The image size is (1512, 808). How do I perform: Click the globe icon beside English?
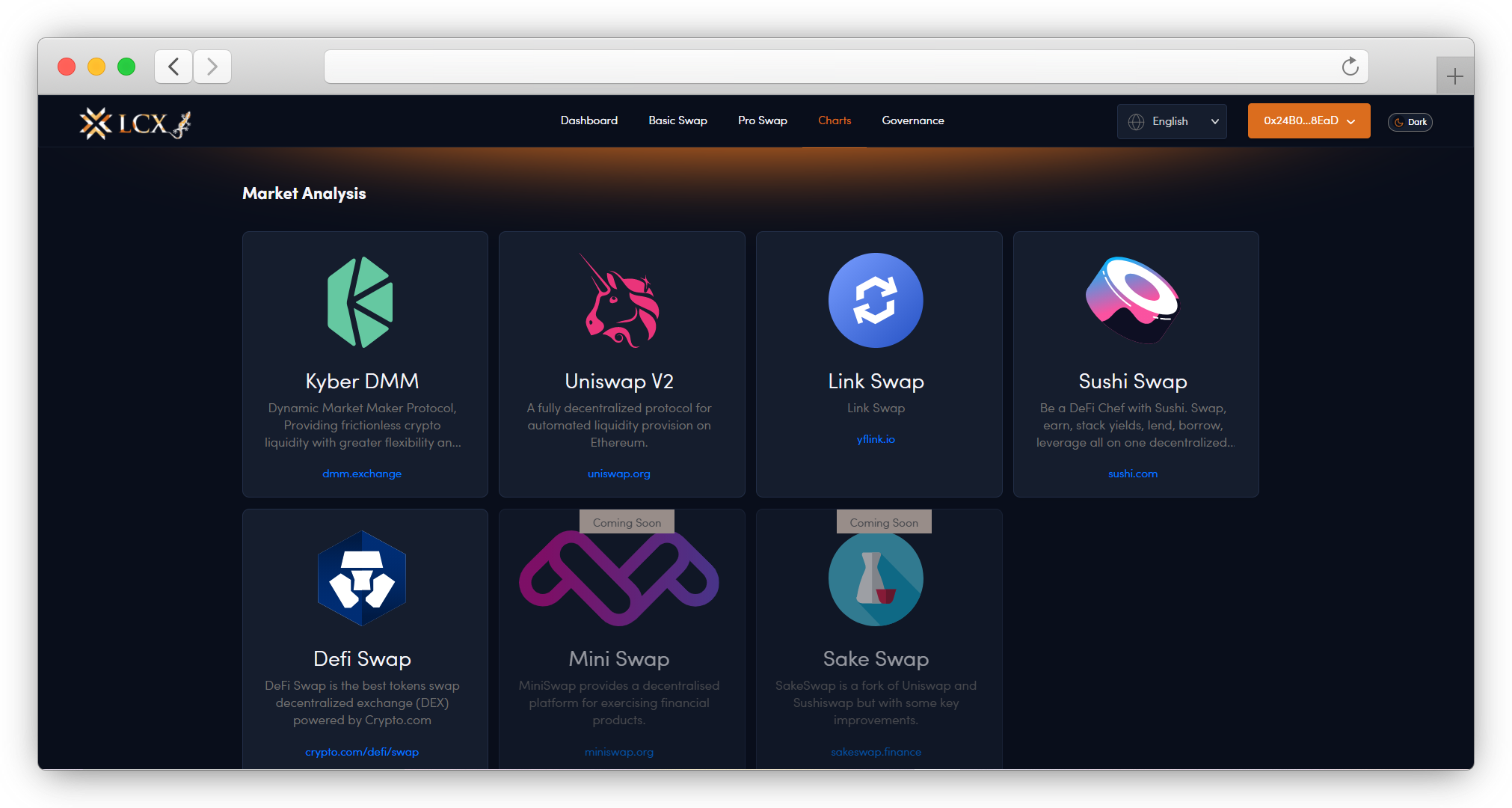pyautogui.click(x=1136, y=121)
